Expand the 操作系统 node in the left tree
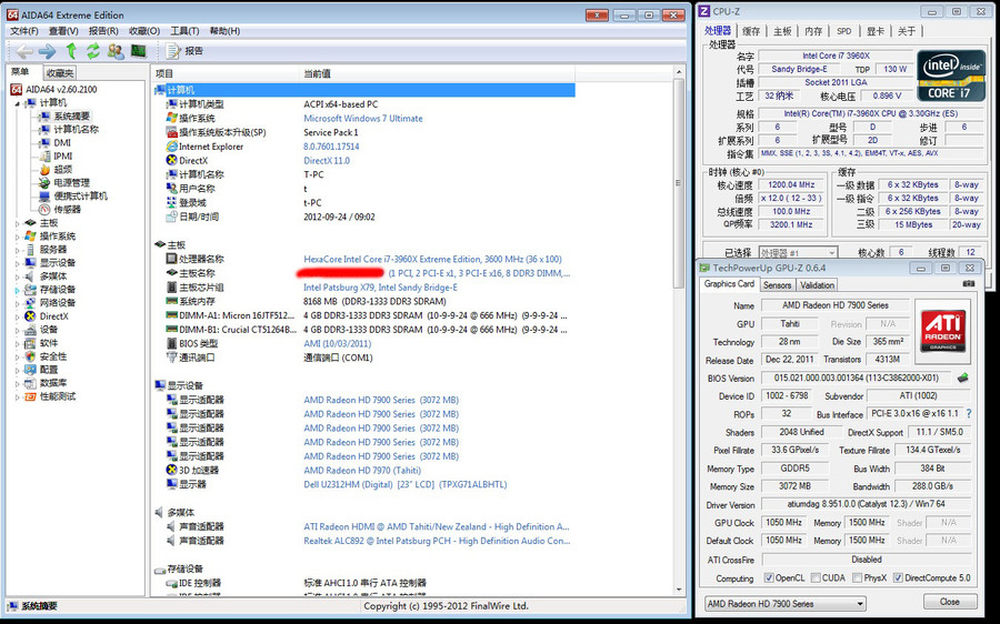Screen dimensions: 1000x624 coord(17,236)
